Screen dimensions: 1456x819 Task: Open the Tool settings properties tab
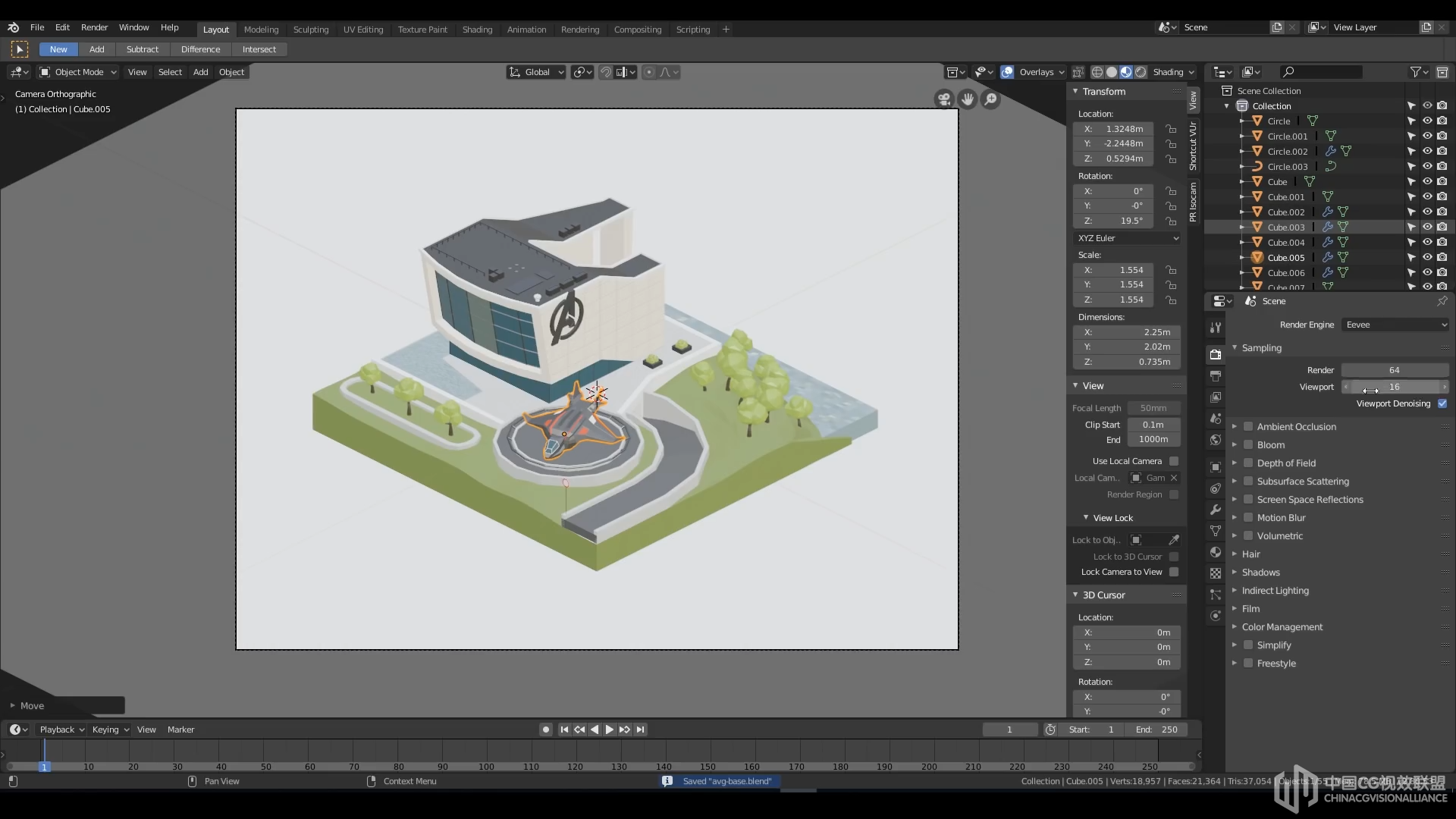tap(1216, 328)
